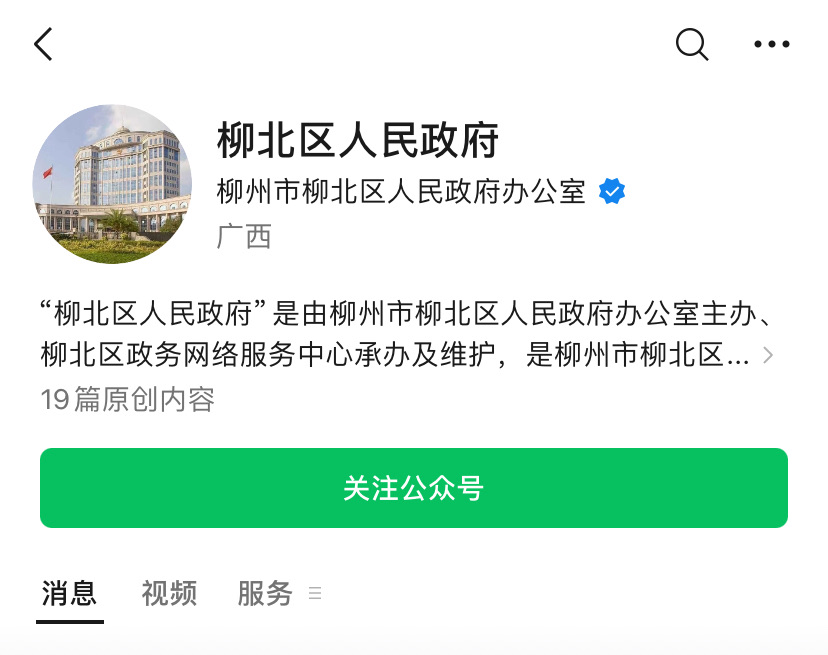828x655 pixels.
Task: Tap the blue verified badge icon
Action: [x=611, y=191]
